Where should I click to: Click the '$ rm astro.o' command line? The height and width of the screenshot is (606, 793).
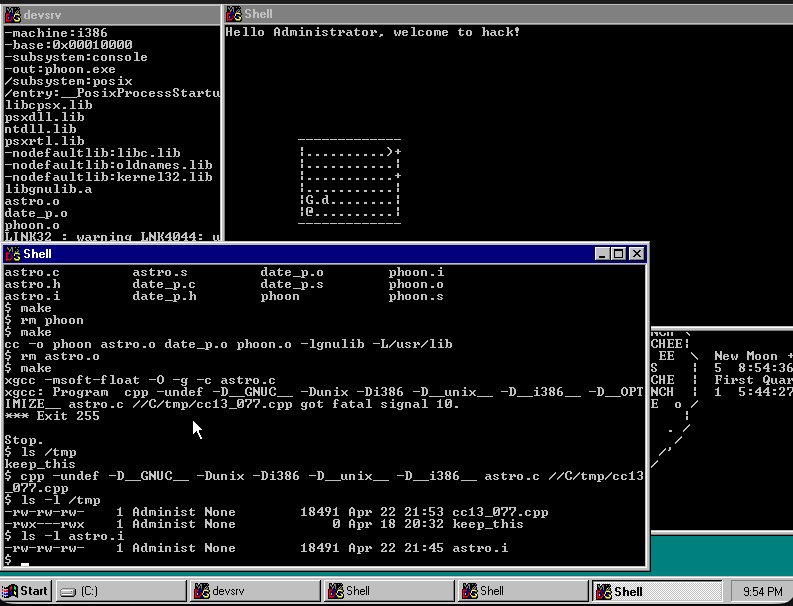click(x=52, y=356)
